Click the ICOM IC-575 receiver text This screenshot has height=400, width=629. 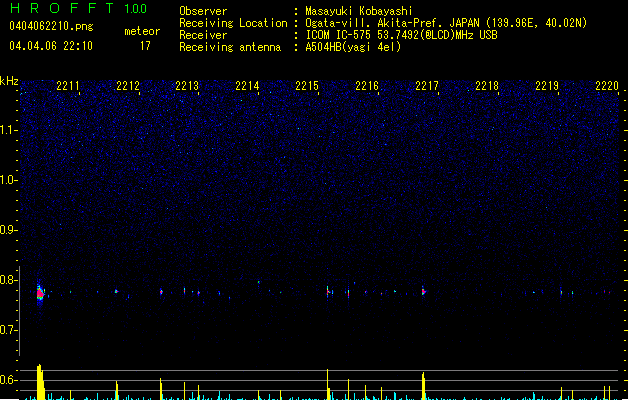tap(401, 35)
